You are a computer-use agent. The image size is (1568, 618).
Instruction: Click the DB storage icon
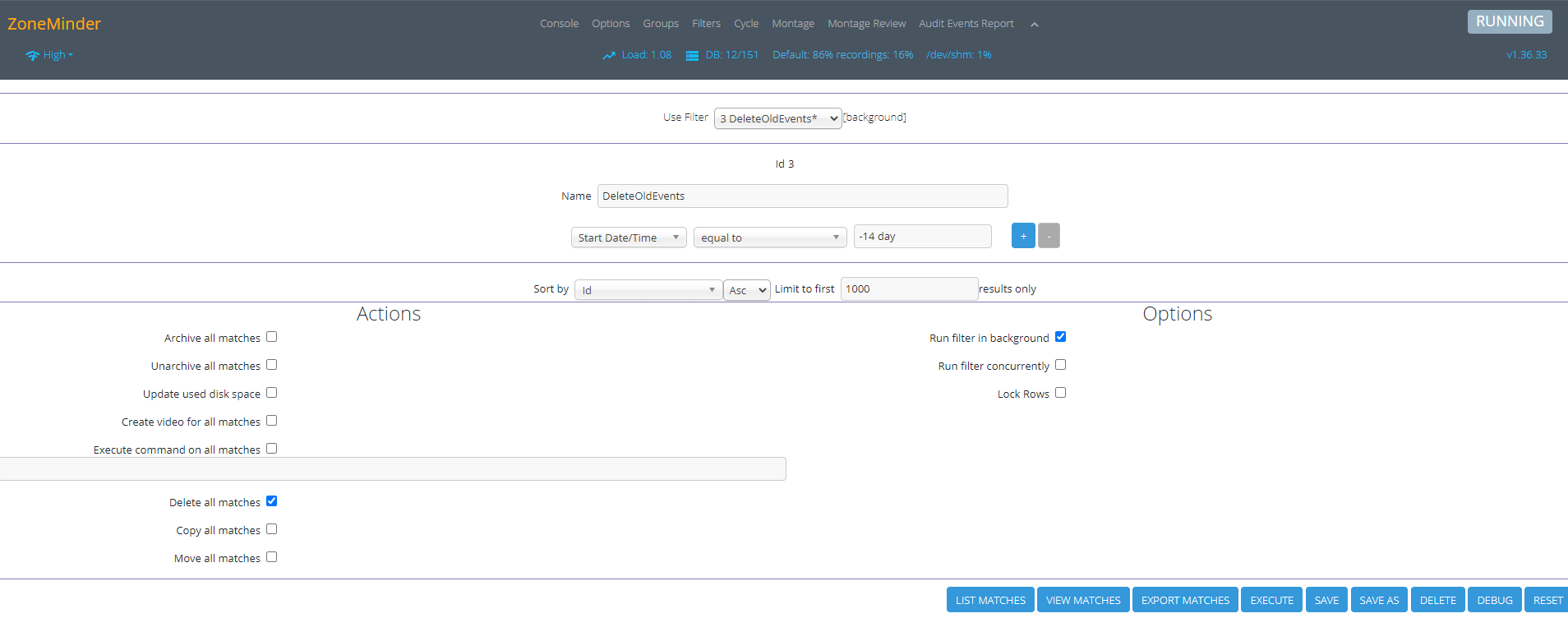(x=692, y=55)
